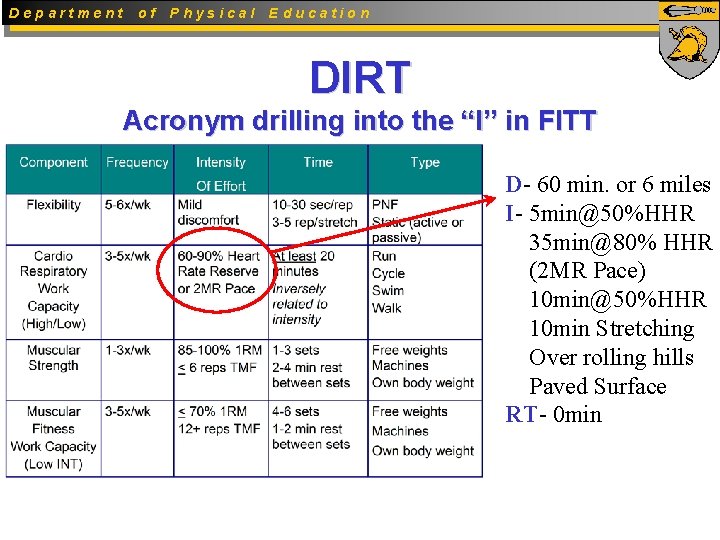Click the RT- 0min line
This screenshot has height=540, width=720.
553,414
